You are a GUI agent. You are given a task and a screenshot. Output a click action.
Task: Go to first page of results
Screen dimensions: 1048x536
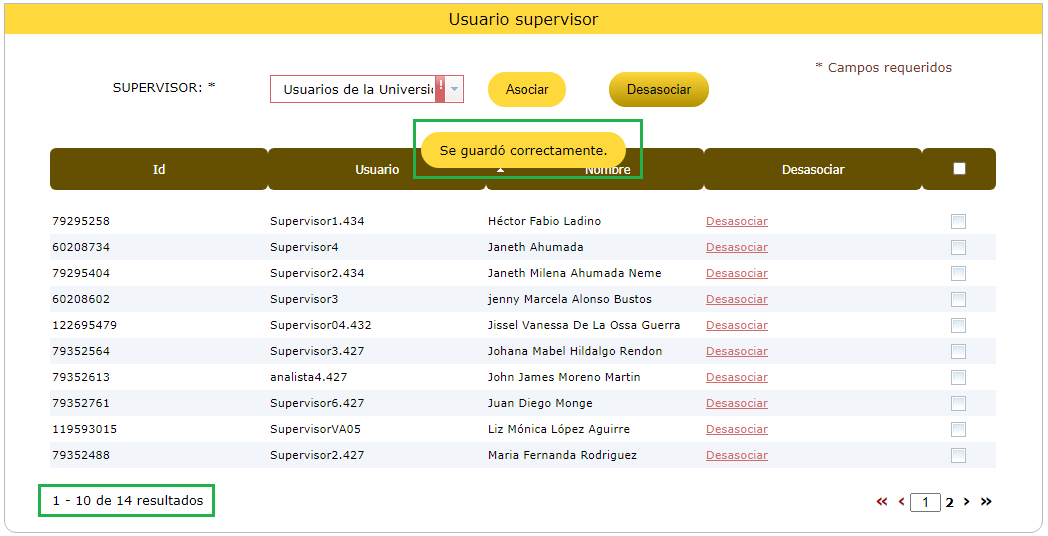[882, 502]
